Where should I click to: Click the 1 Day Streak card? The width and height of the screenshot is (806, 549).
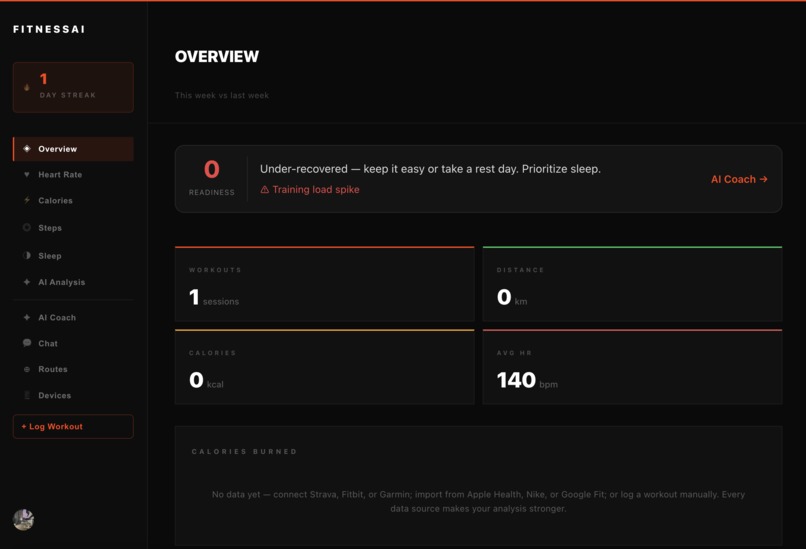pos(73,87)
